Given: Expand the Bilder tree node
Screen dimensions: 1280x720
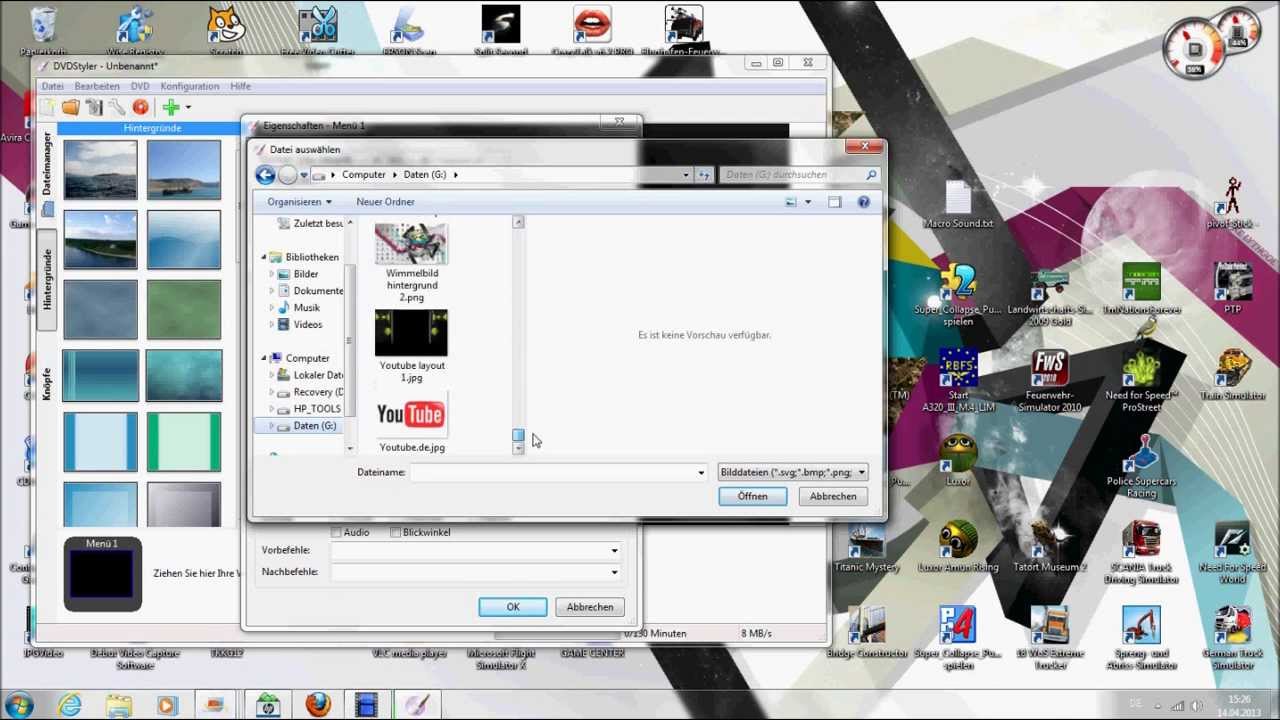Looking at the screenshot, I should coord(271,274).
